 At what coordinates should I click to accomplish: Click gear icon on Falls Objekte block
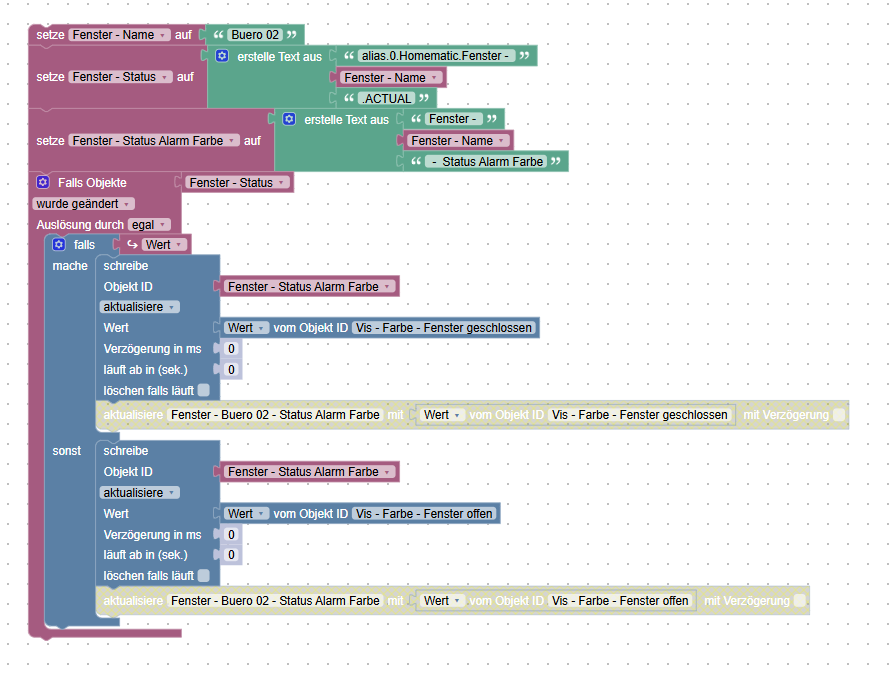click(x=43, y=182)
